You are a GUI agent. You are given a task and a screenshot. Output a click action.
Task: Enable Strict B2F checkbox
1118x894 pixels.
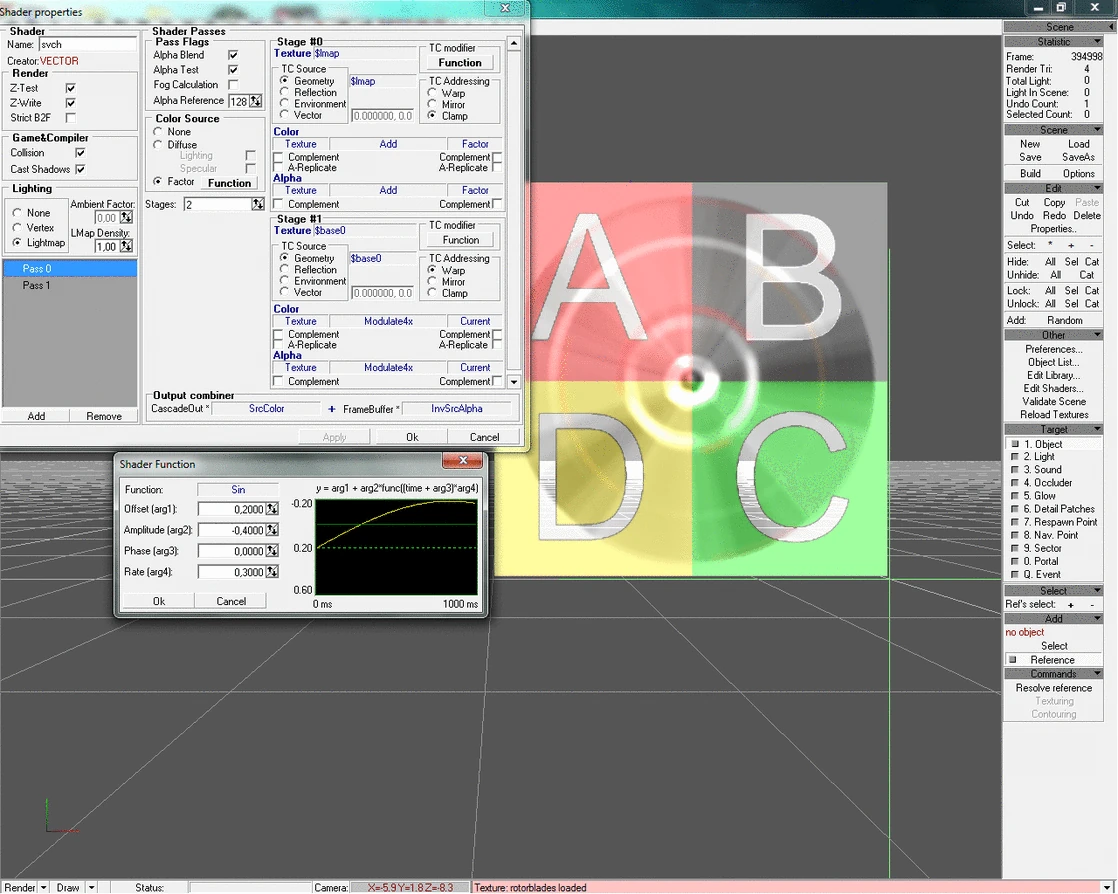(x=71, y=118)
